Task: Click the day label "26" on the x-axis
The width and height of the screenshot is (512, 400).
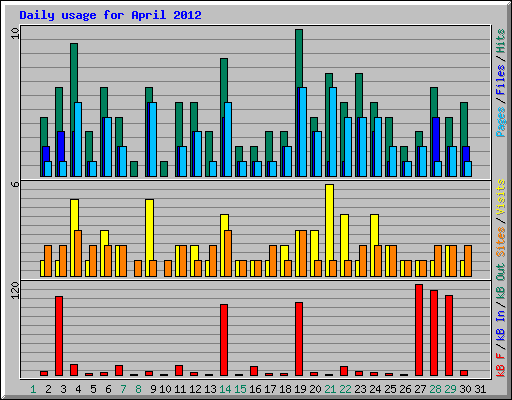Action: point(405,389)
